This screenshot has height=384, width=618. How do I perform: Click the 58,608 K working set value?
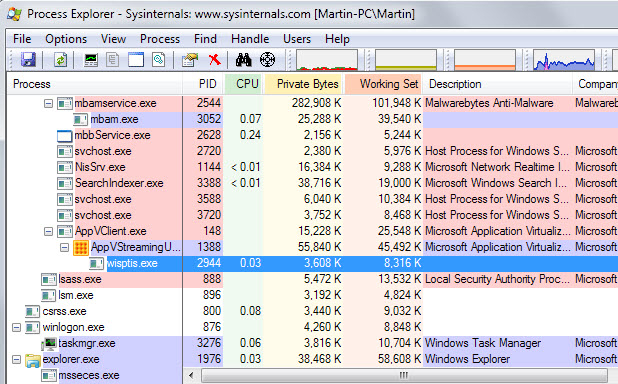(400, 360)
